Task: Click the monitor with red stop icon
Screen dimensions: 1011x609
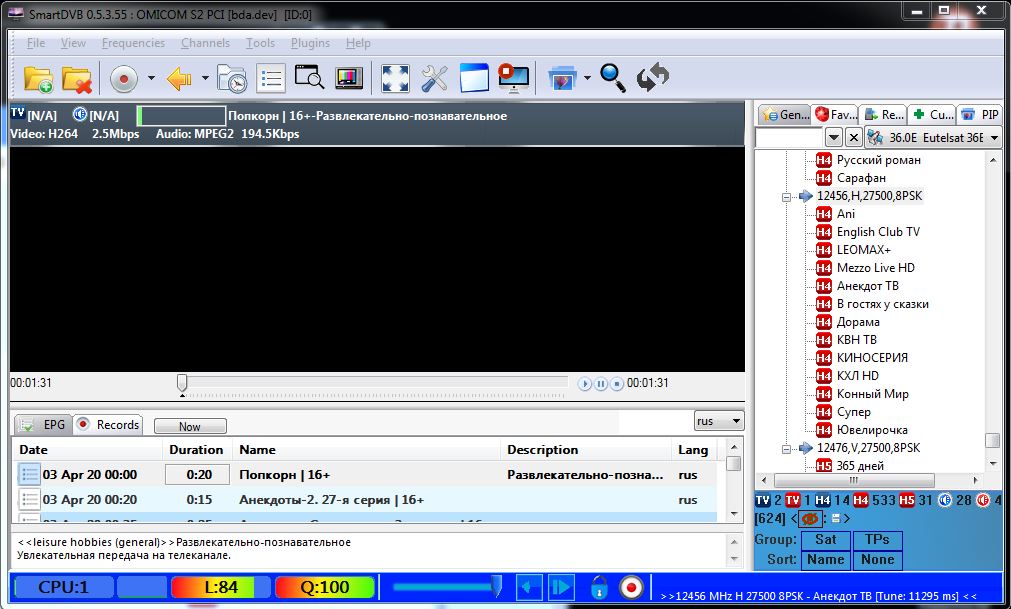Action: (513, 79)
